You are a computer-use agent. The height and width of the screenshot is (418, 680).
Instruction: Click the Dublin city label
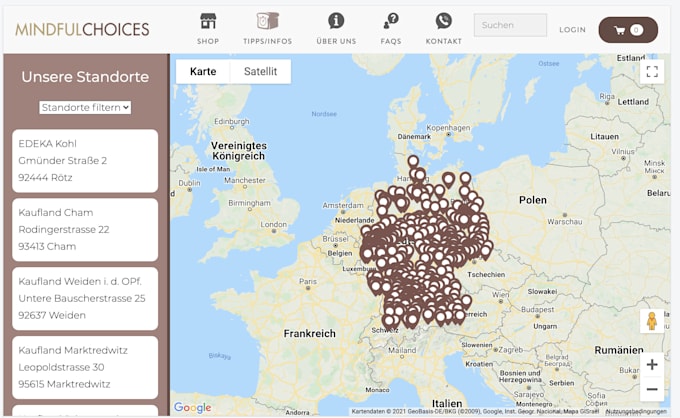pyautogui.click(x=190, y=183)
